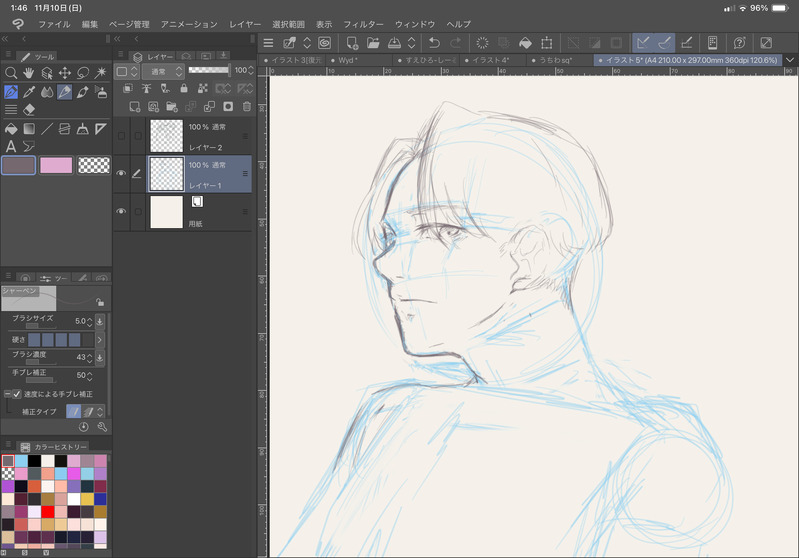799x558 pixels.
Task: Open the layer palette color dropdown
Action: 126,72
